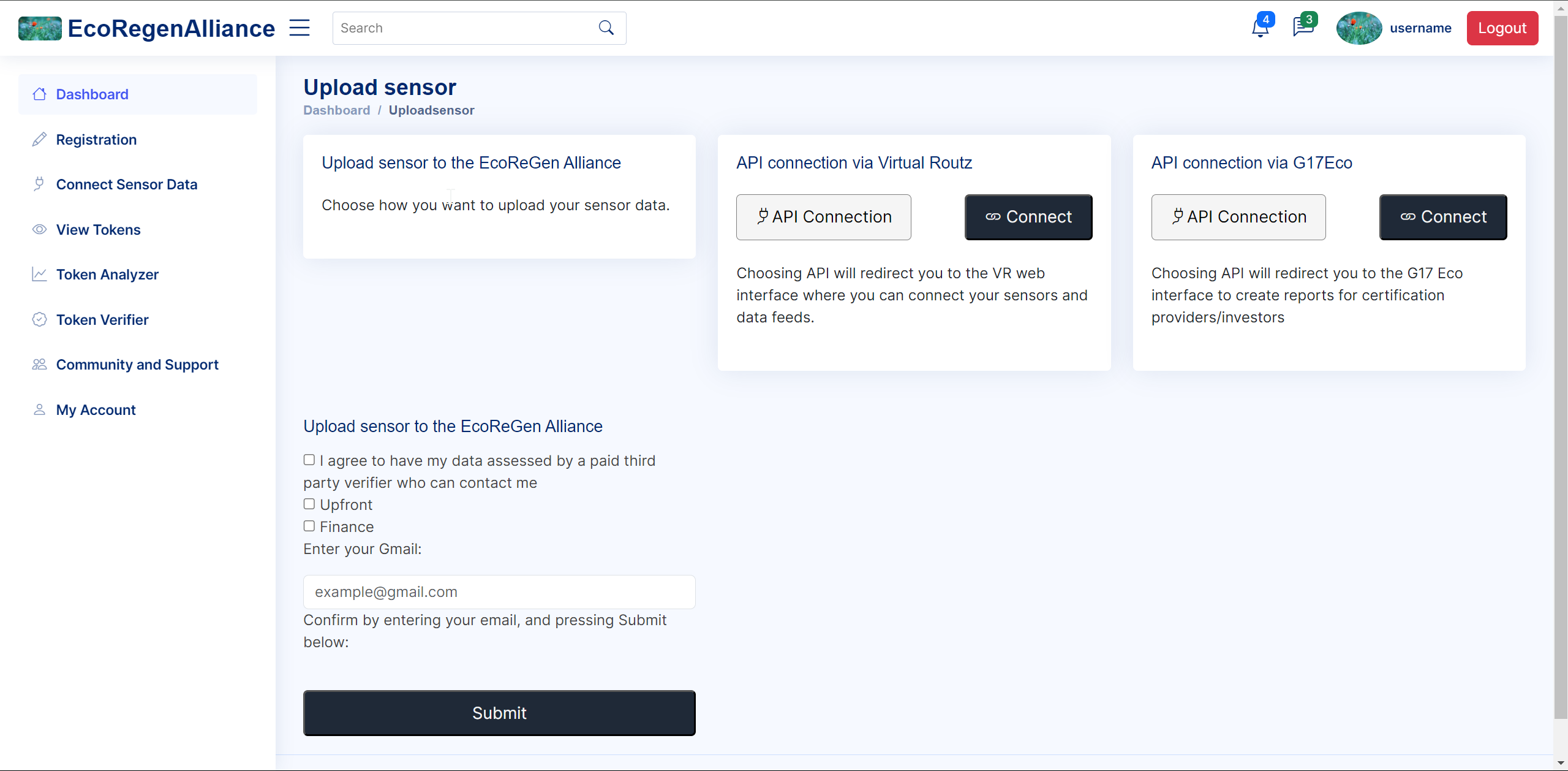Click the View Tokens eye icon
The image size is (1568, 771).
[39, 230]
